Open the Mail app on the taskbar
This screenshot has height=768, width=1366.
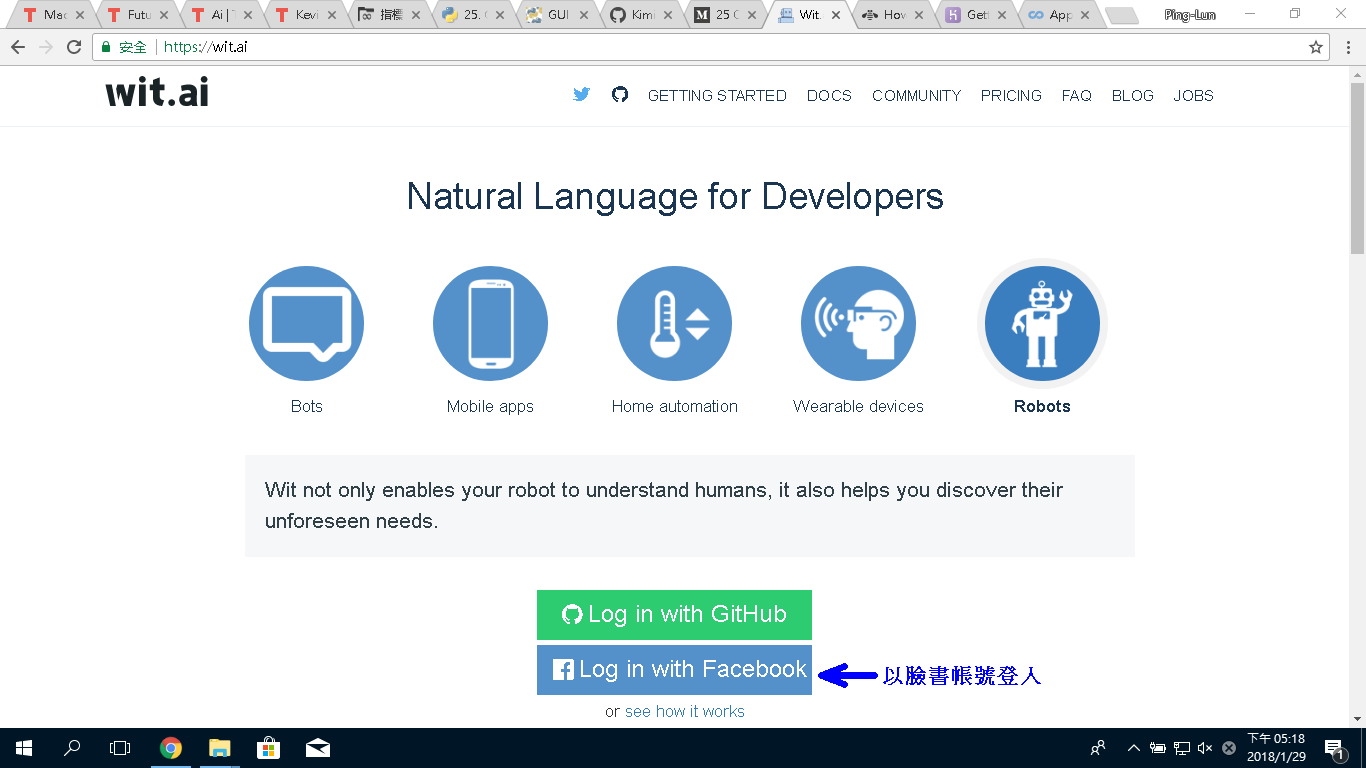(318, 748)
